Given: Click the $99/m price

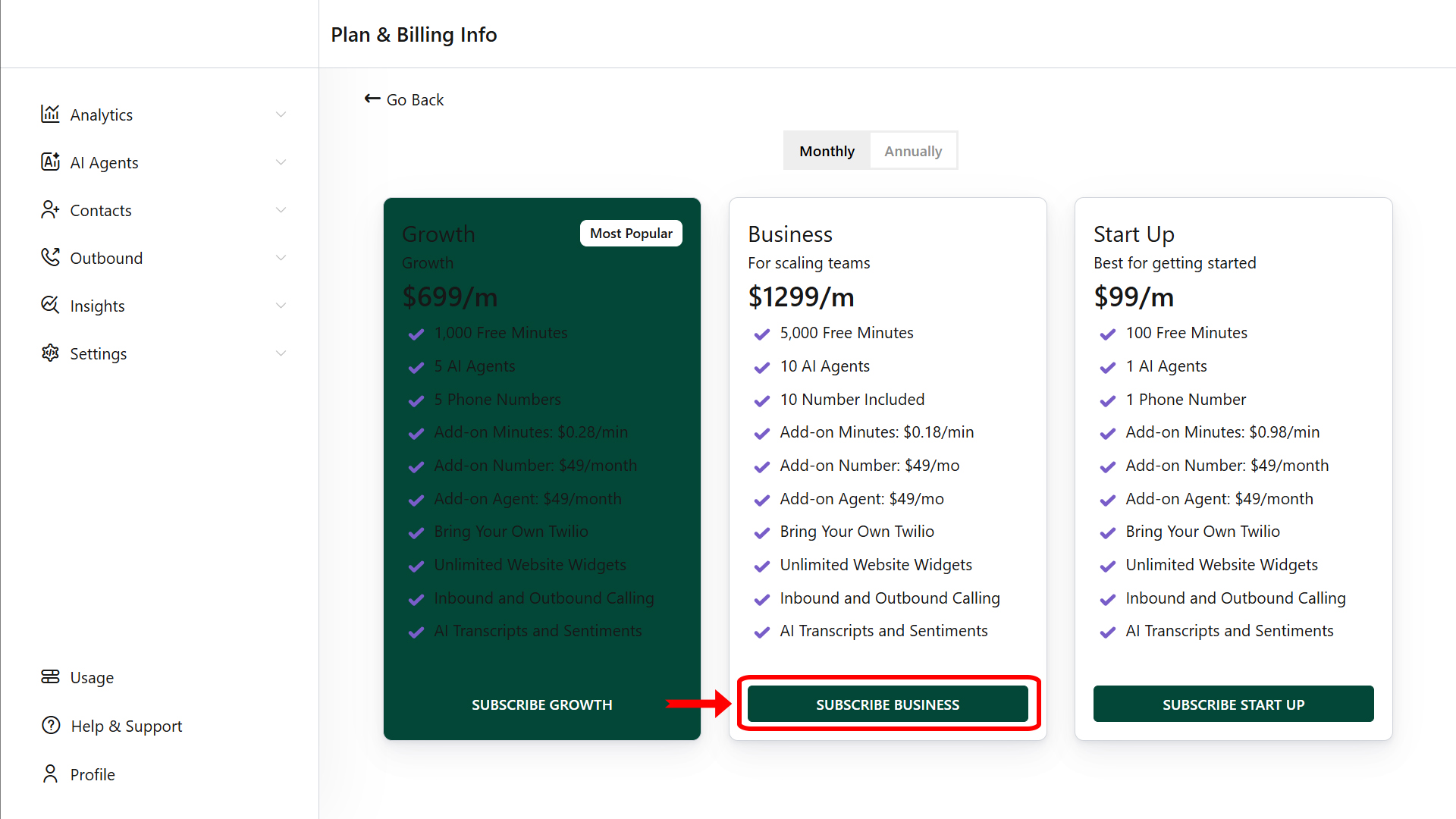Looking at the screenshot, I should [1134, 297].
